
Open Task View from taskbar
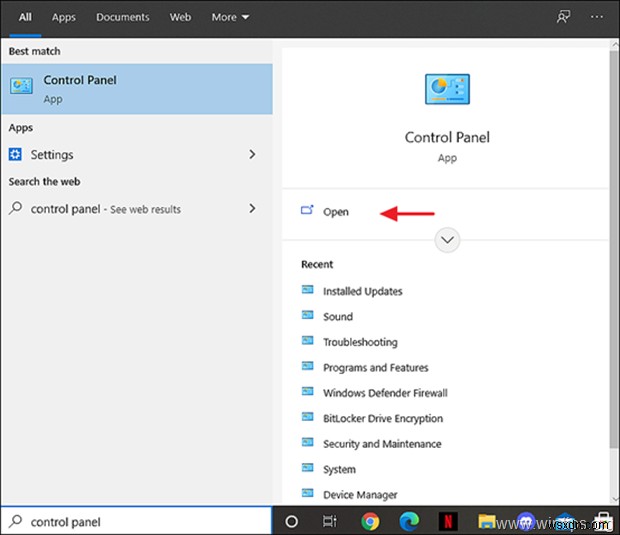click(330, 521)
